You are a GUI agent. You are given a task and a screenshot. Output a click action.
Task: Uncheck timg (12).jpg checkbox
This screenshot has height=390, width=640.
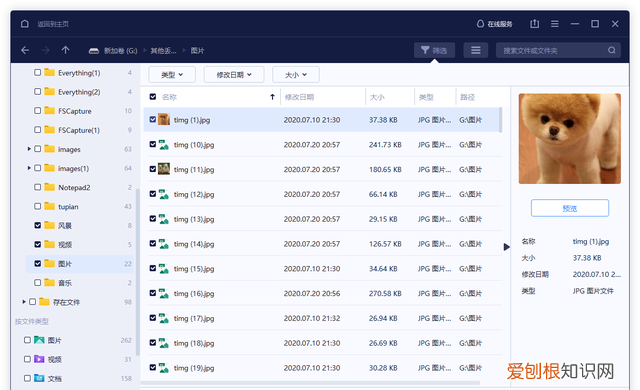153,194
